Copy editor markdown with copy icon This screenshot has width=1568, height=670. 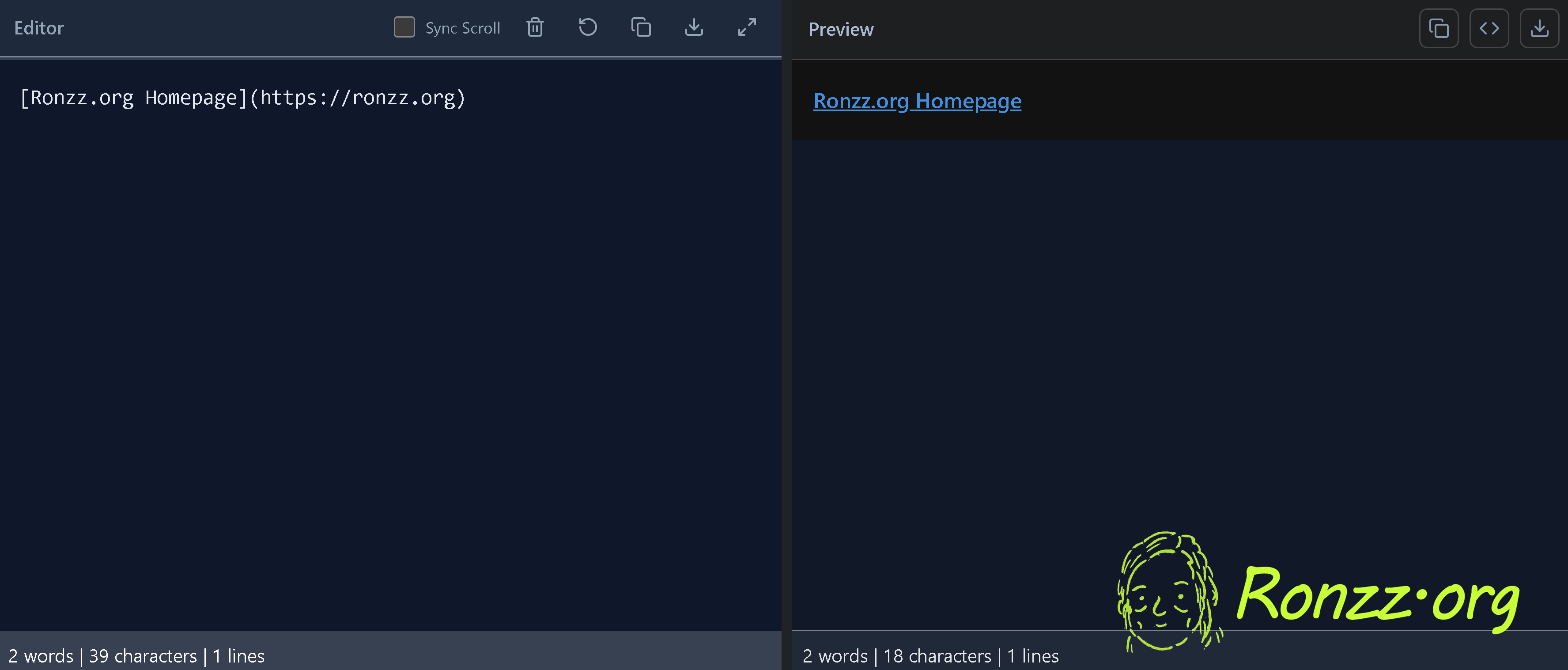pos(640,27)
